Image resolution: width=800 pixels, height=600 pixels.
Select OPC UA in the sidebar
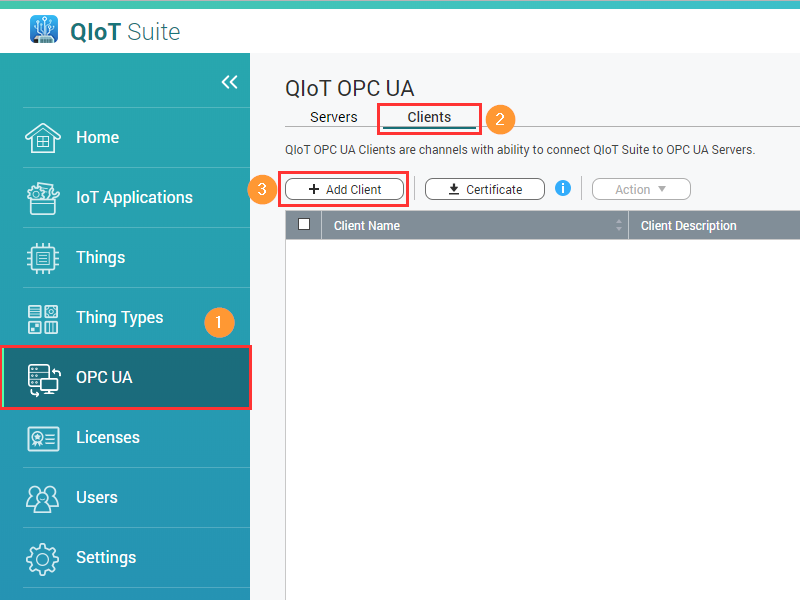click(126, 378)
